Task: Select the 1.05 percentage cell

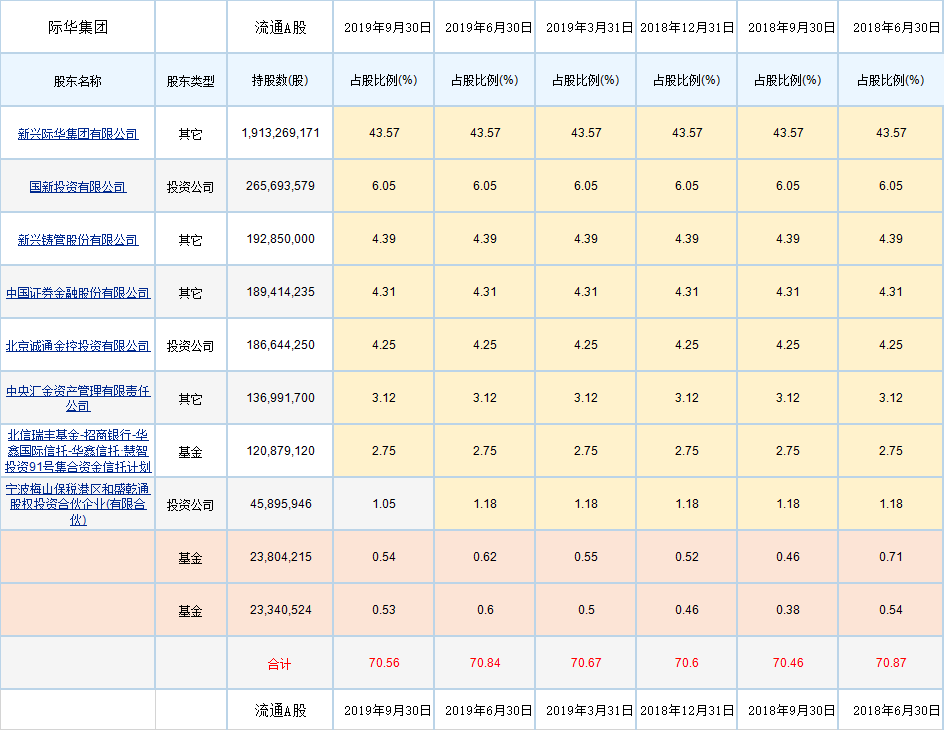Action: point(384,504)
